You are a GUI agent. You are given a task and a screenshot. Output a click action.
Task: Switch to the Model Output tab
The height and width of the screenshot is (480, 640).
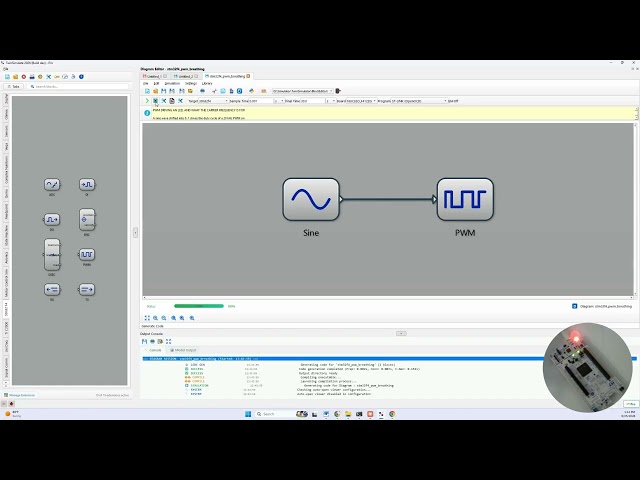coord(183,350)
